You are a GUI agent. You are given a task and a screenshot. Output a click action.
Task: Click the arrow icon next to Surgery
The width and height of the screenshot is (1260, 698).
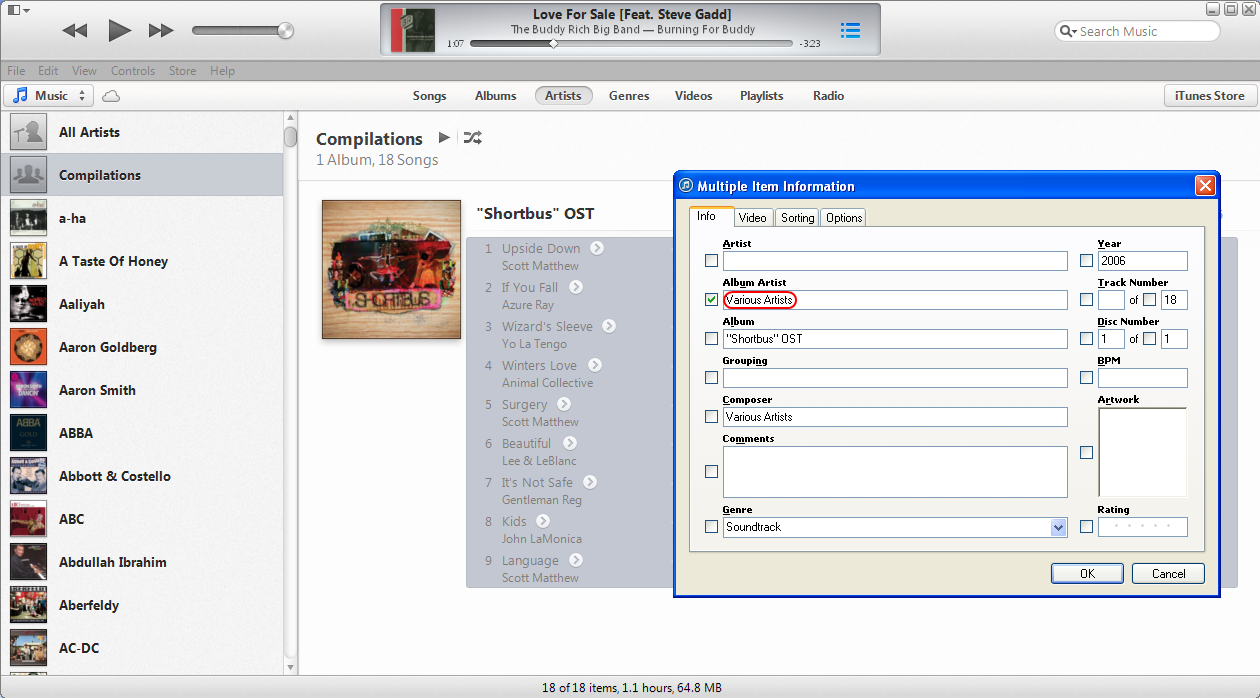[x=564, y=404]
